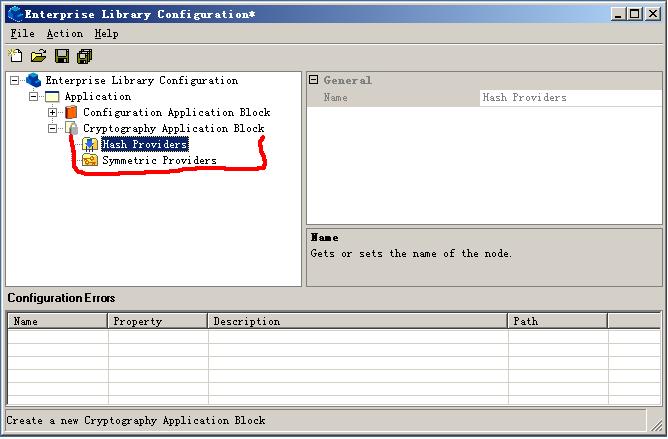668x439 pixels.
Task: Click the Save All toolbar icon
Action: pyautogui.click(x=84, y=56)
